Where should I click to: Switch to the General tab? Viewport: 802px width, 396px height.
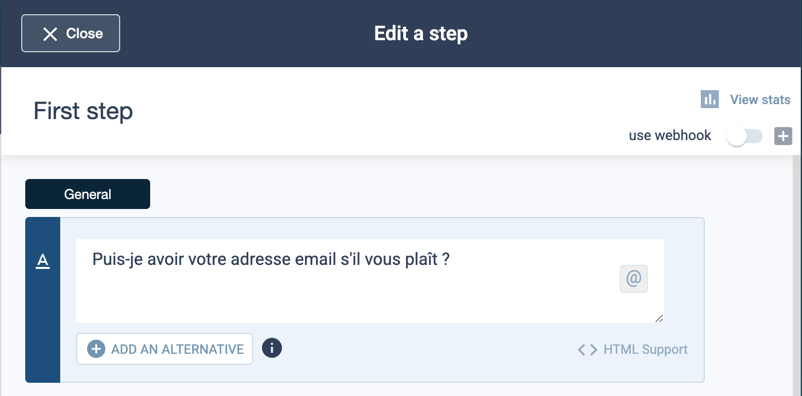click(87, 194)
